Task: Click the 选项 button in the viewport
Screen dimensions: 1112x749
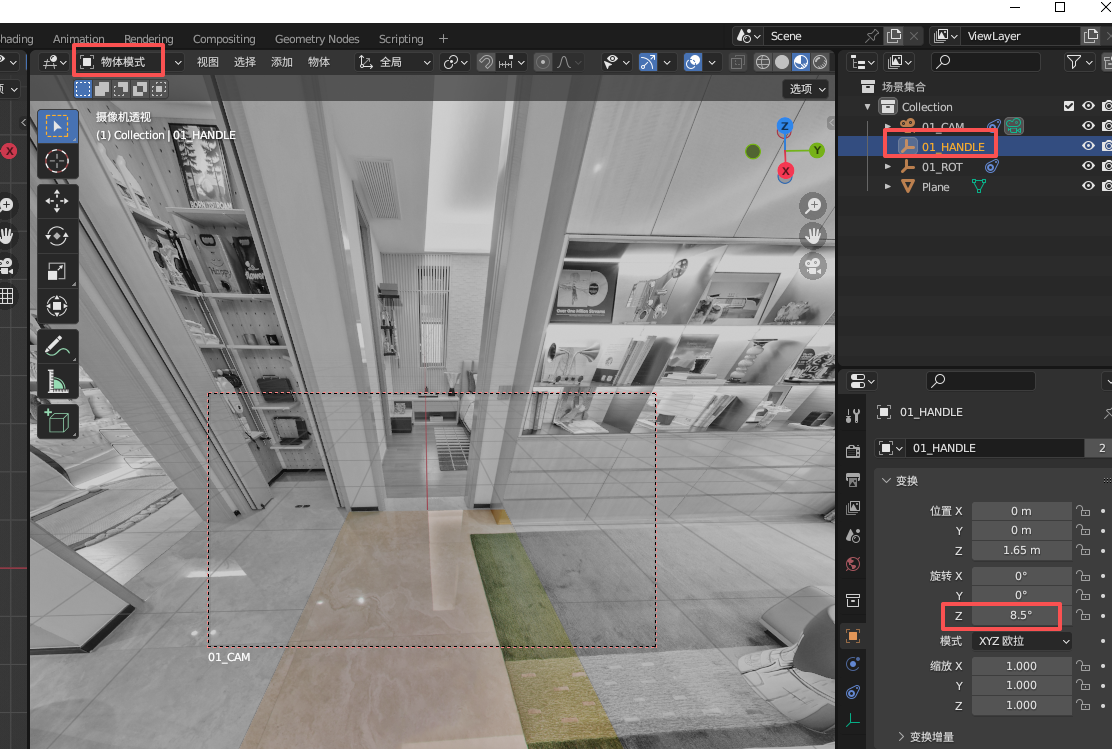Action: click(x=807, y=89)
